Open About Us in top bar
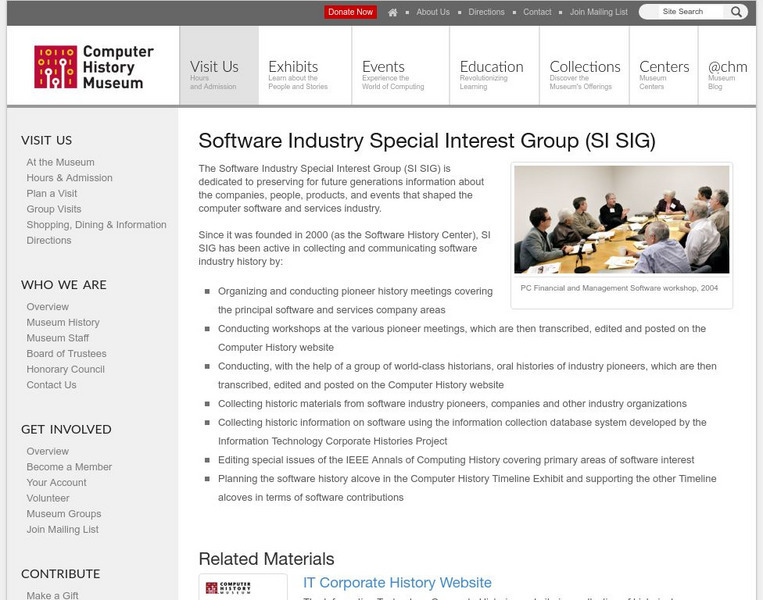Image resolution: width=763 pixels, height=600 pixels. click(433, 12)
